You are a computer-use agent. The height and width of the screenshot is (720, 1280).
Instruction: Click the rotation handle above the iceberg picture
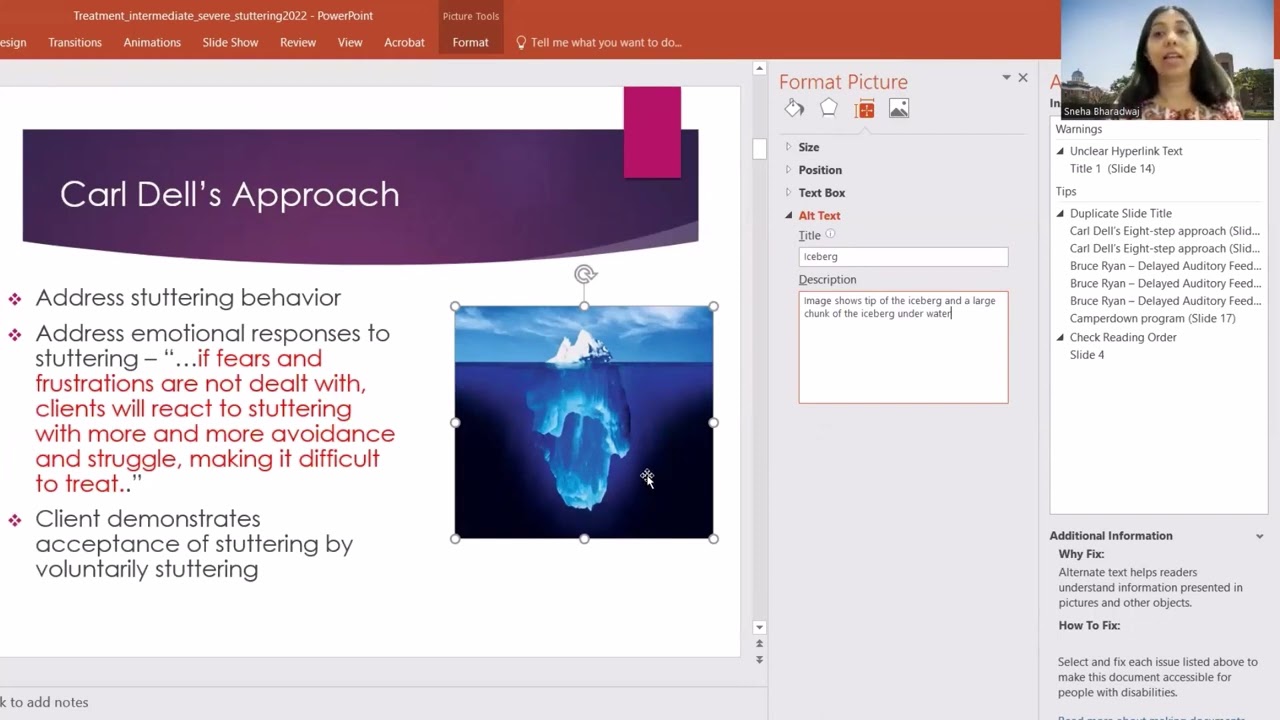[x=585, y=274]
